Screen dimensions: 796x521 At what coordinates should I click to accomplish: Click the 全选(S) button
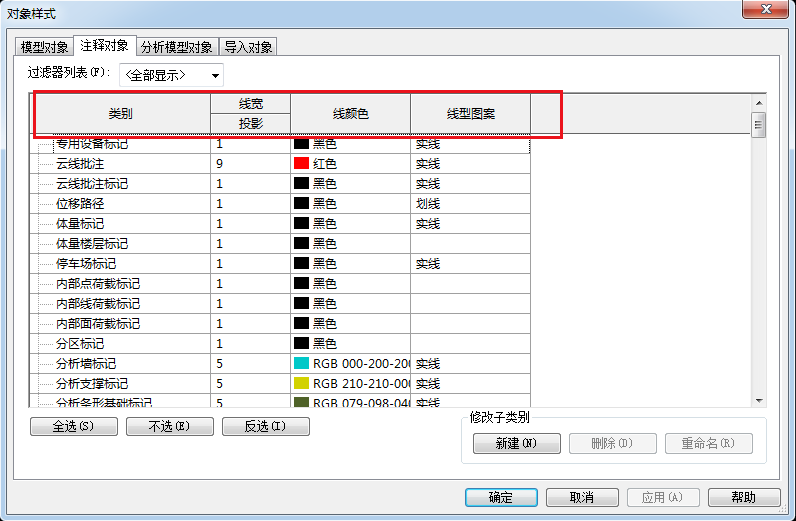(x=74, y=426)
